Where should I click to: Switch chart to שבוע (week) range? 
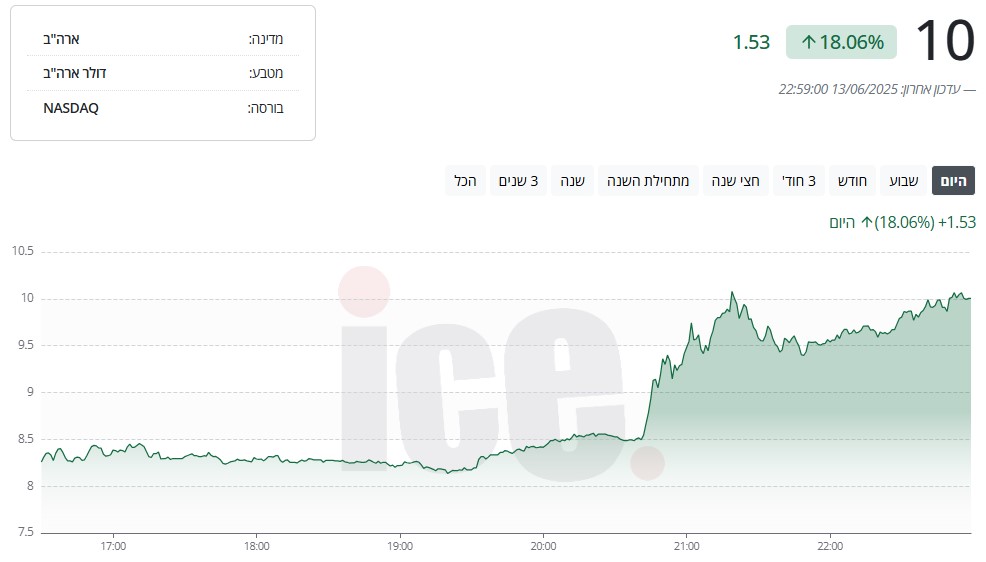pos(904,181)
